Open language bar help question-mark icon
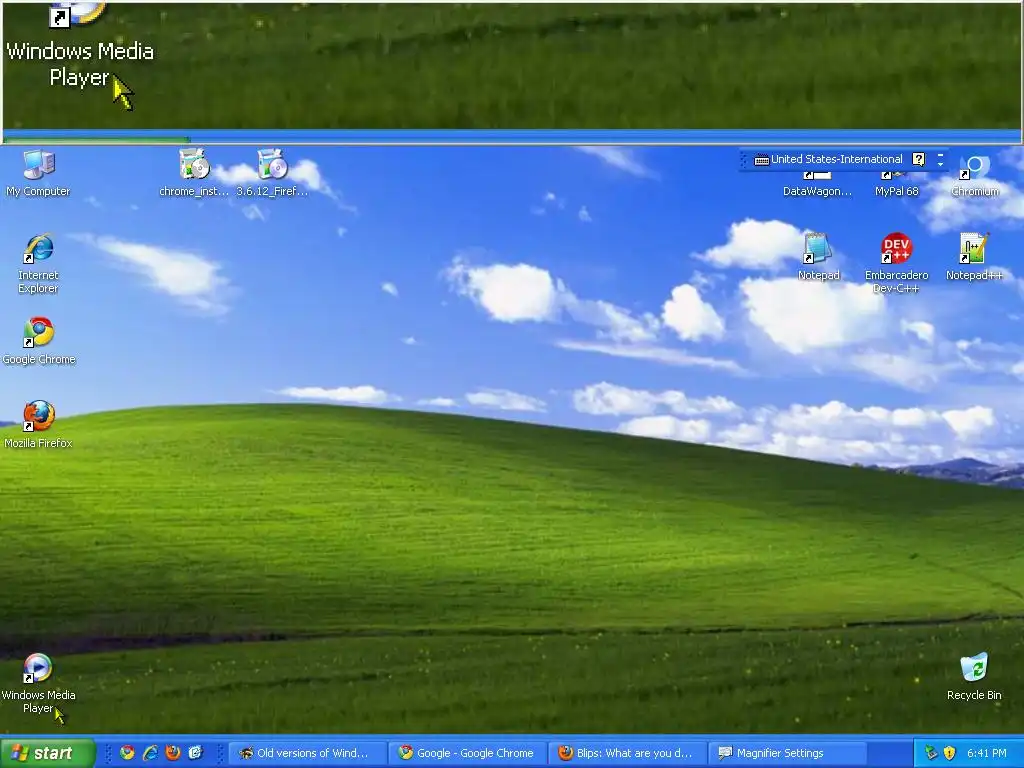The width and height of the screenshot is (1024, 768). pyautogui.click(x=919, y=159)
